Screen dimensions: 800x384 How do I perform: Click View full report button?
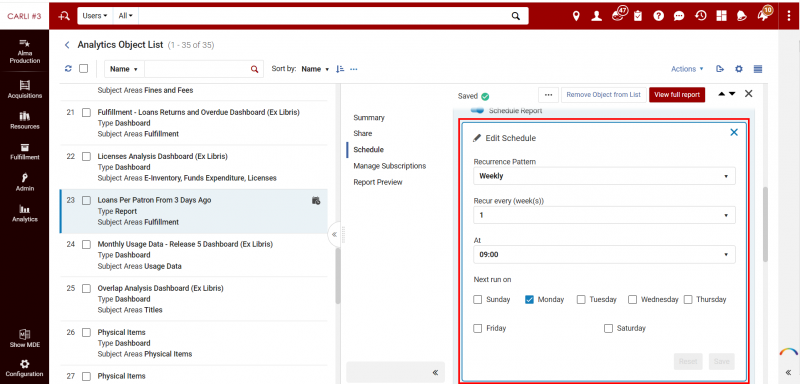click(677, 94)
